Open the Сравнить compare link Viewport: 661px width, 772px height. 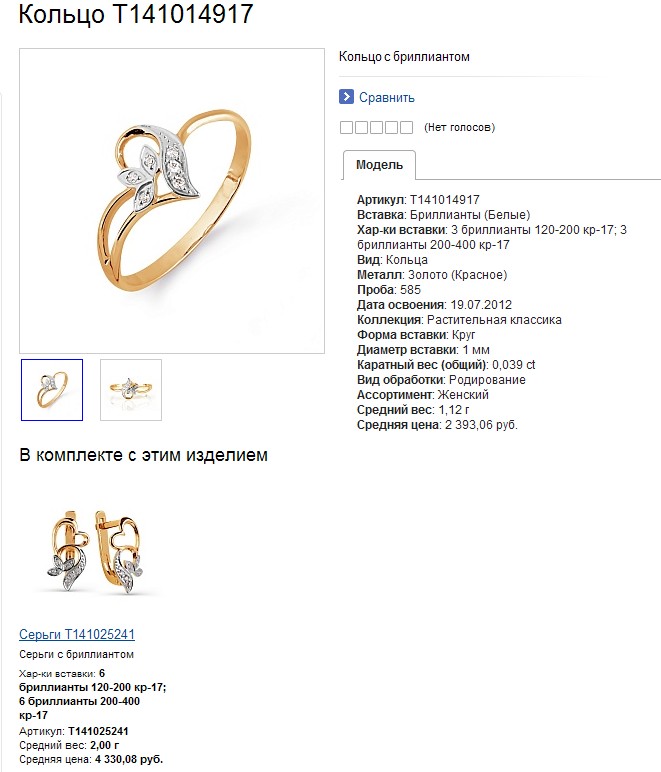tap(386, 97)
